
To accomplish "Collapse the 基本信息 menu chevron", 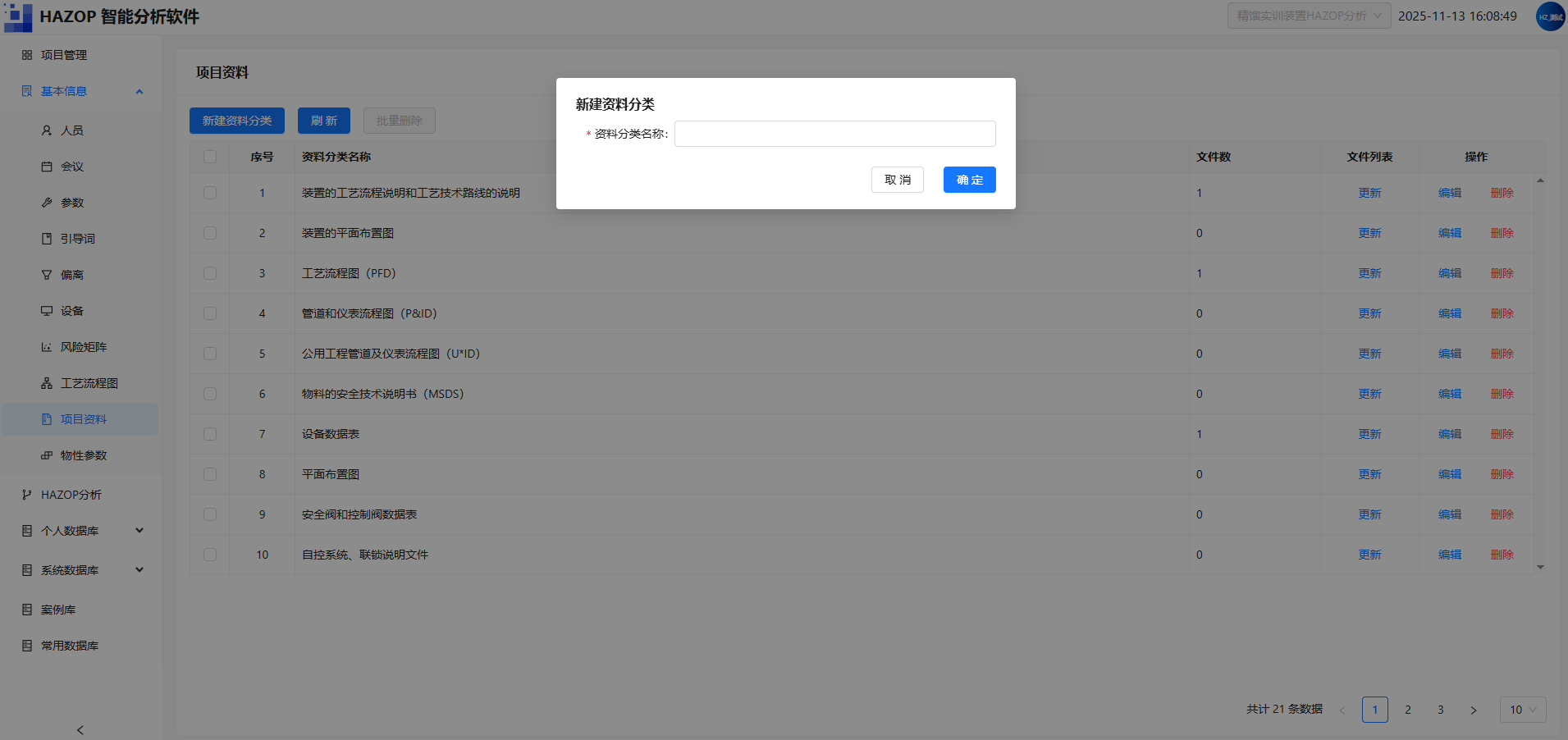I will point(139,91).
